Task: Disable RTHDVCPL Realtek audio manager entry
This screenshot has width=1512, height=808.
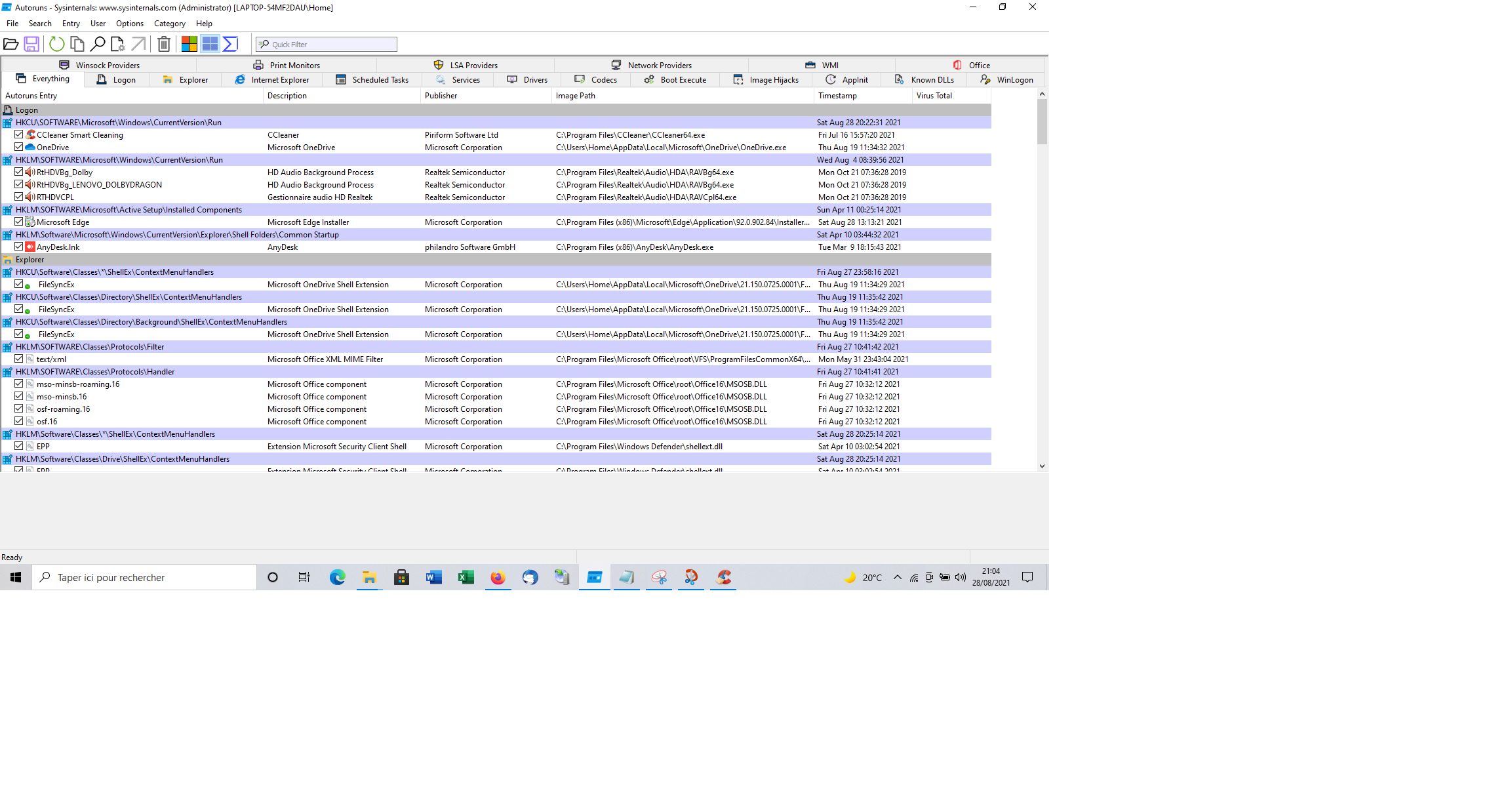Action: coord(19,197)
